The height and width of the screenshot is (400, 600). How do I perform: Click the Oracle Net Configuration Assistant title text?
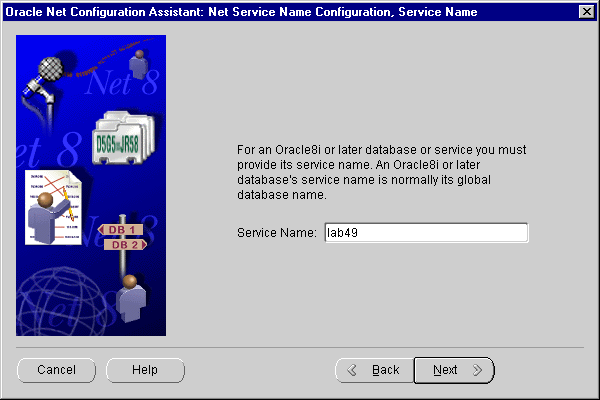pos(241,12)
